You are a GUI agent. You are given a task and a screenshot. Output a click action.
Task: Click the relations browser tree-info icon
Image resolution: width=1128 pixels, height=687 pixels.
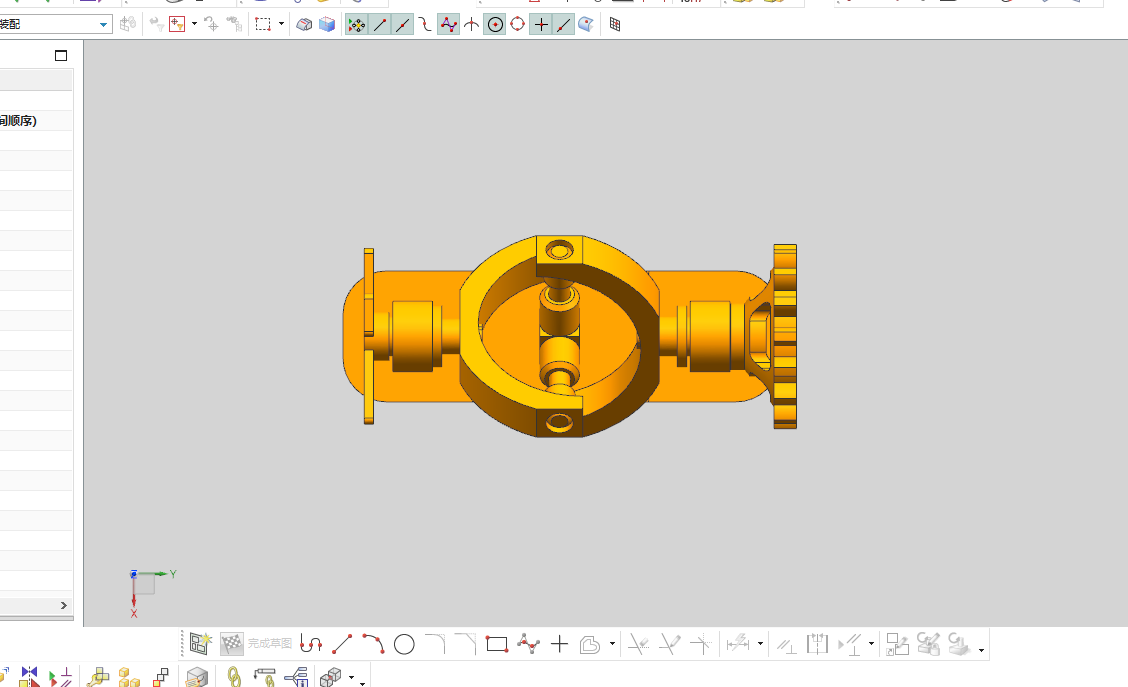[x=296, y=677]
